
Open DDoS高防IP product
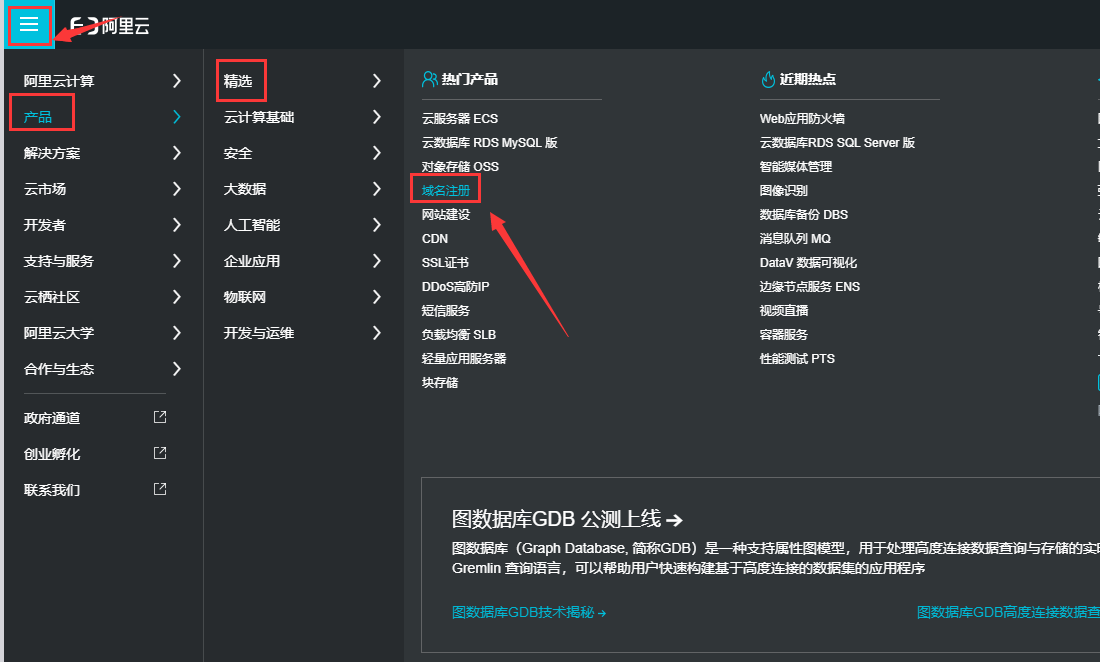456,286
